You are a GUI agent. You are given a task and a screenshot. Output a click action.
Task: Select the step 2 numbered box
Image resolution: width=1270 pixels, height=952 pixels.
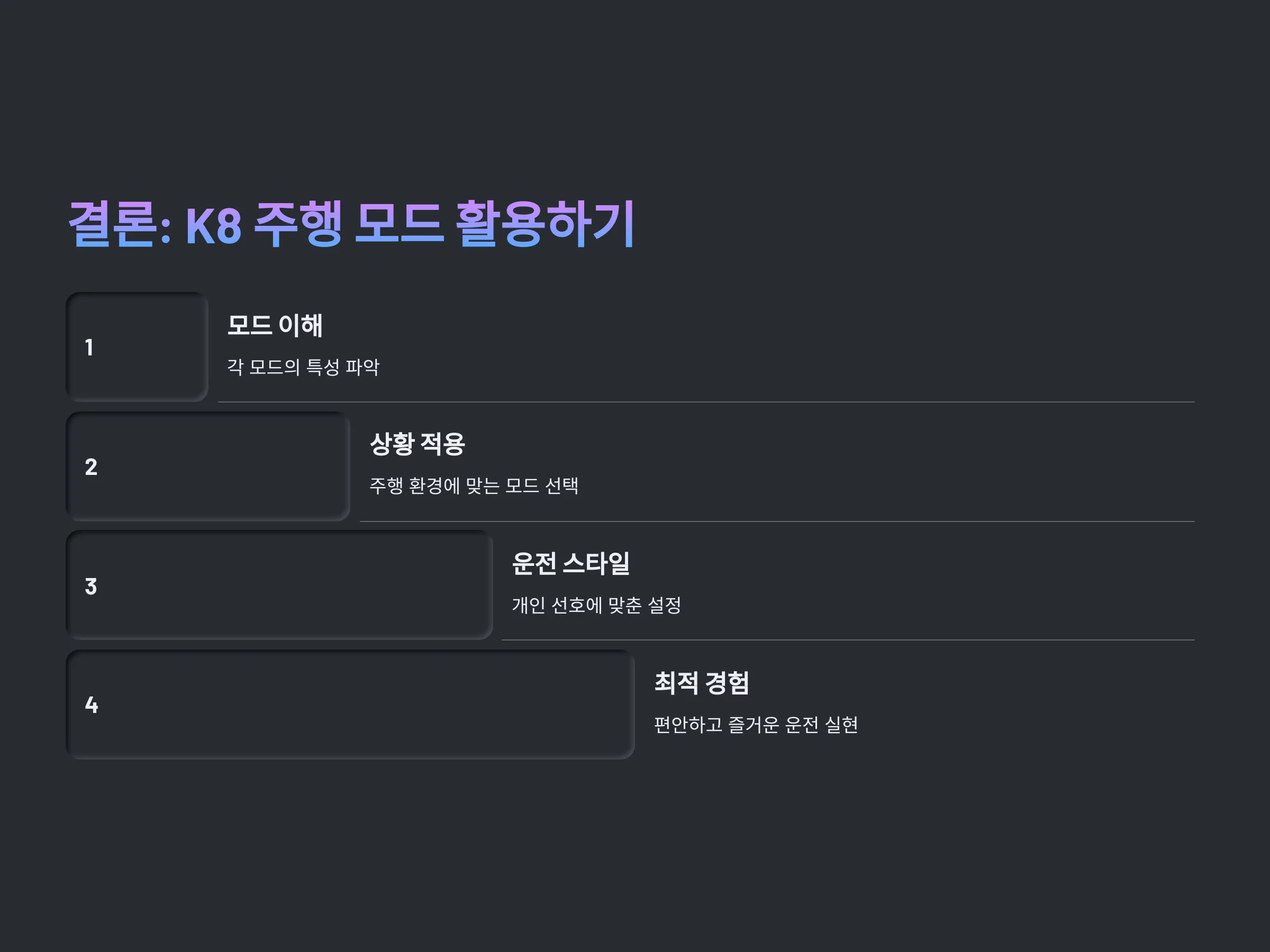[208, 466]
